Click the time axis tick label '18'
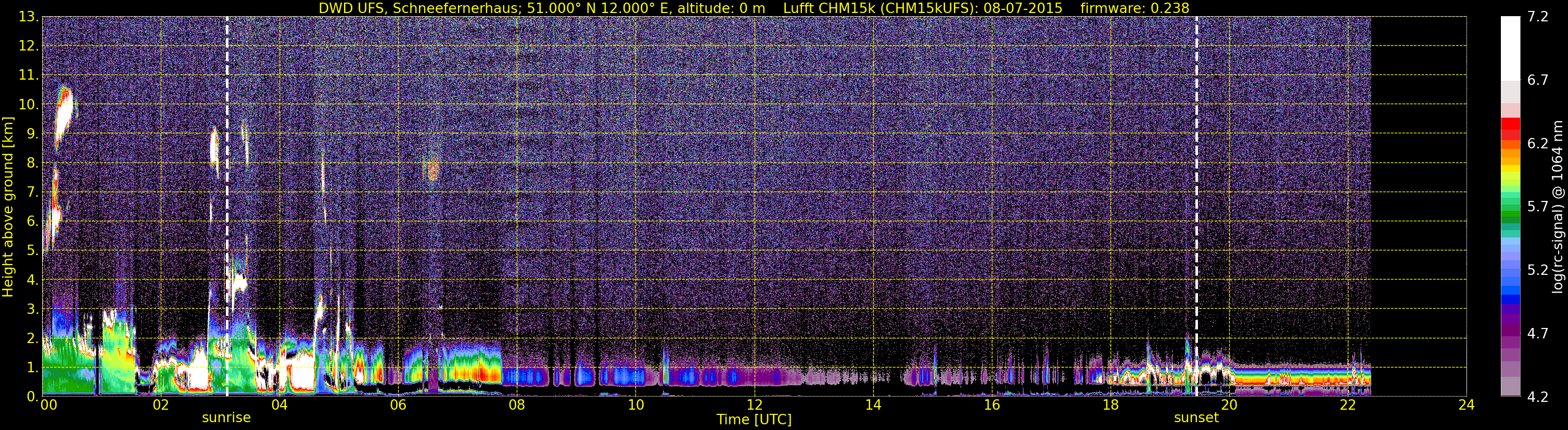This screenshot has height=430, width=1568. [x=1110, y=406]
